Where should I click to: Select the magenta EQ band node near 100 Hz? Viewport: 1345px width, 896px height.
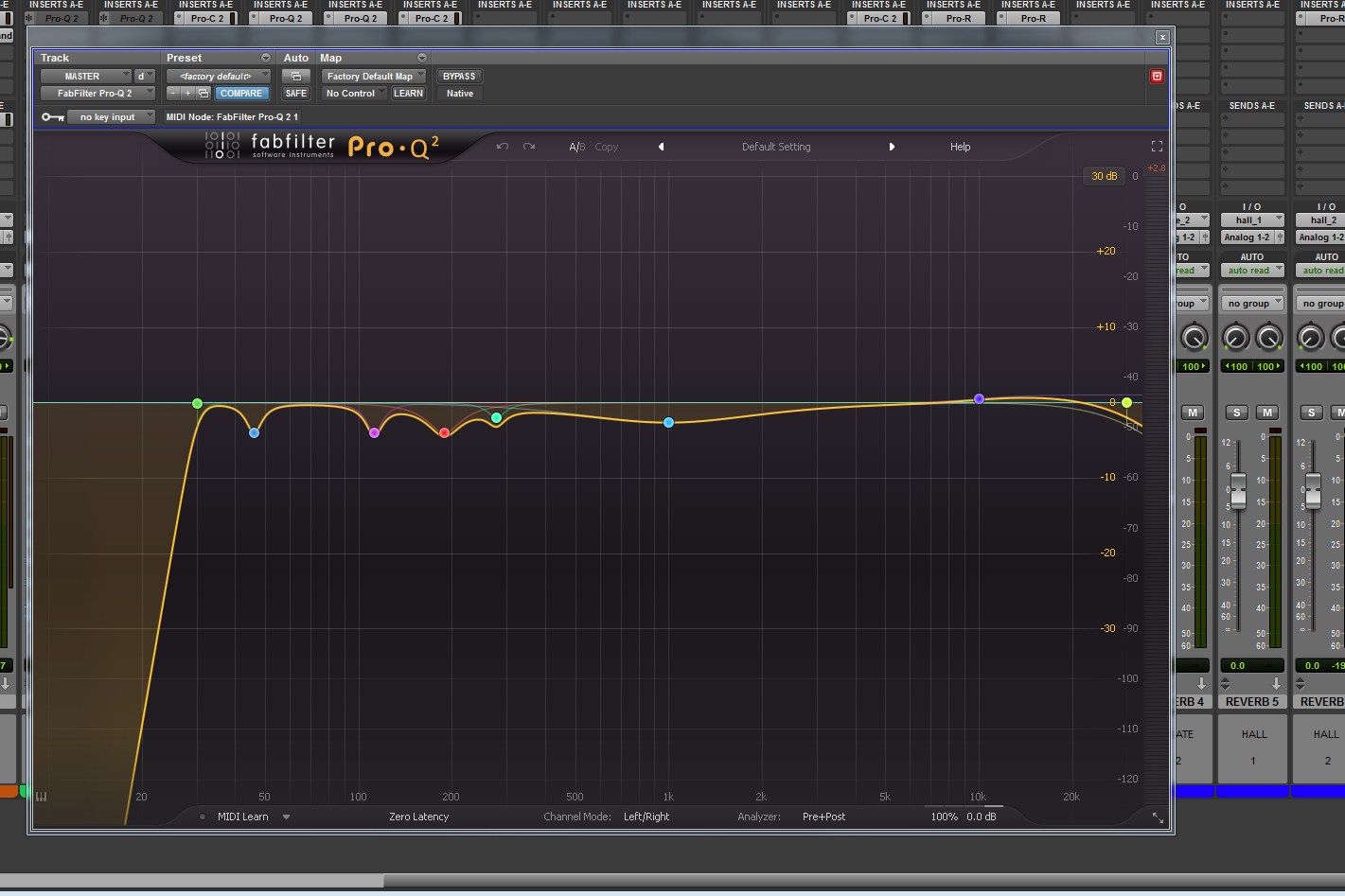(x=375, y=433)
